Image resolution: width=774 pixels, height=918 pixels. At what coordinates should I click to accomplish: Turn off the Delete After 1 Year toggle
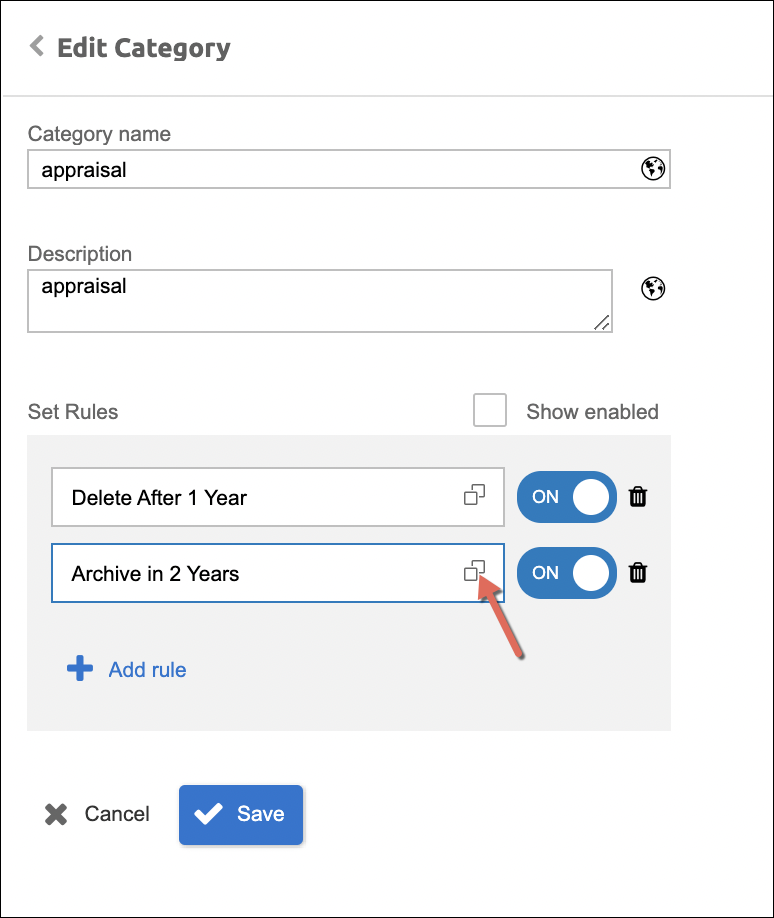tap(566, 497)
